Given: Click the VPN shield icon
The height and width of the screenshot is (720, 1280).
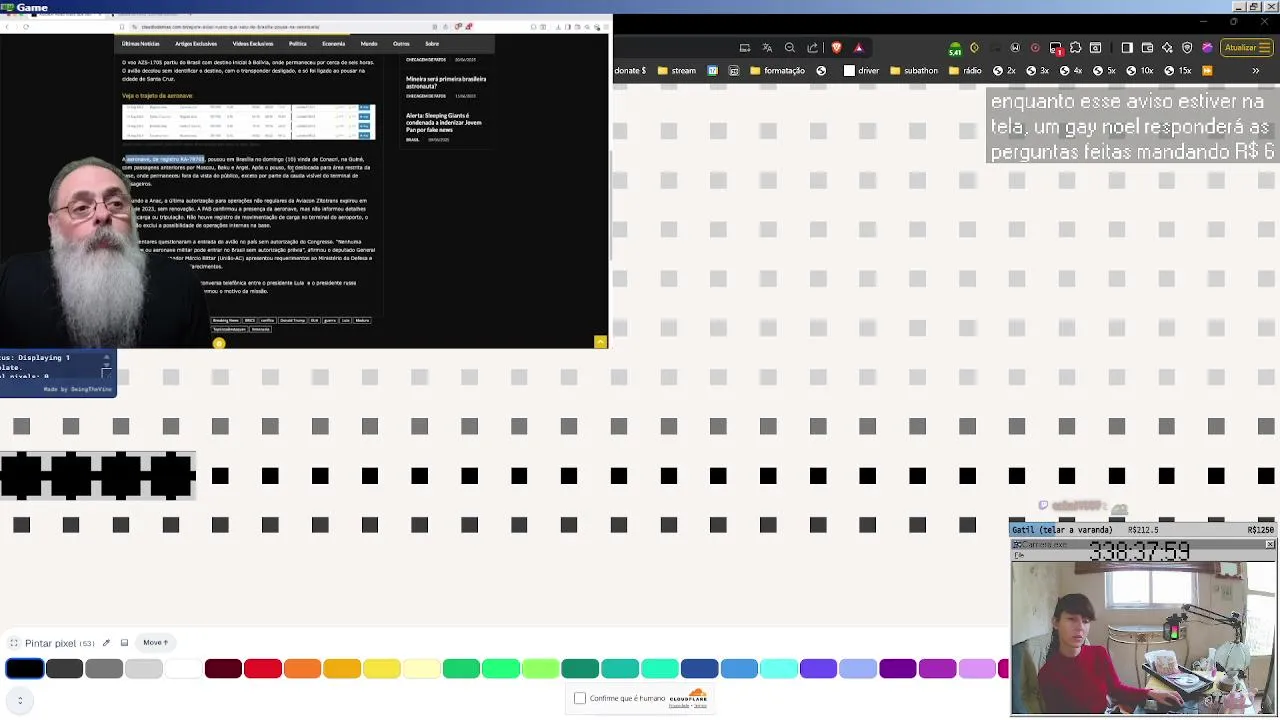Looking at the screenshot, I should click(1187, 47).
